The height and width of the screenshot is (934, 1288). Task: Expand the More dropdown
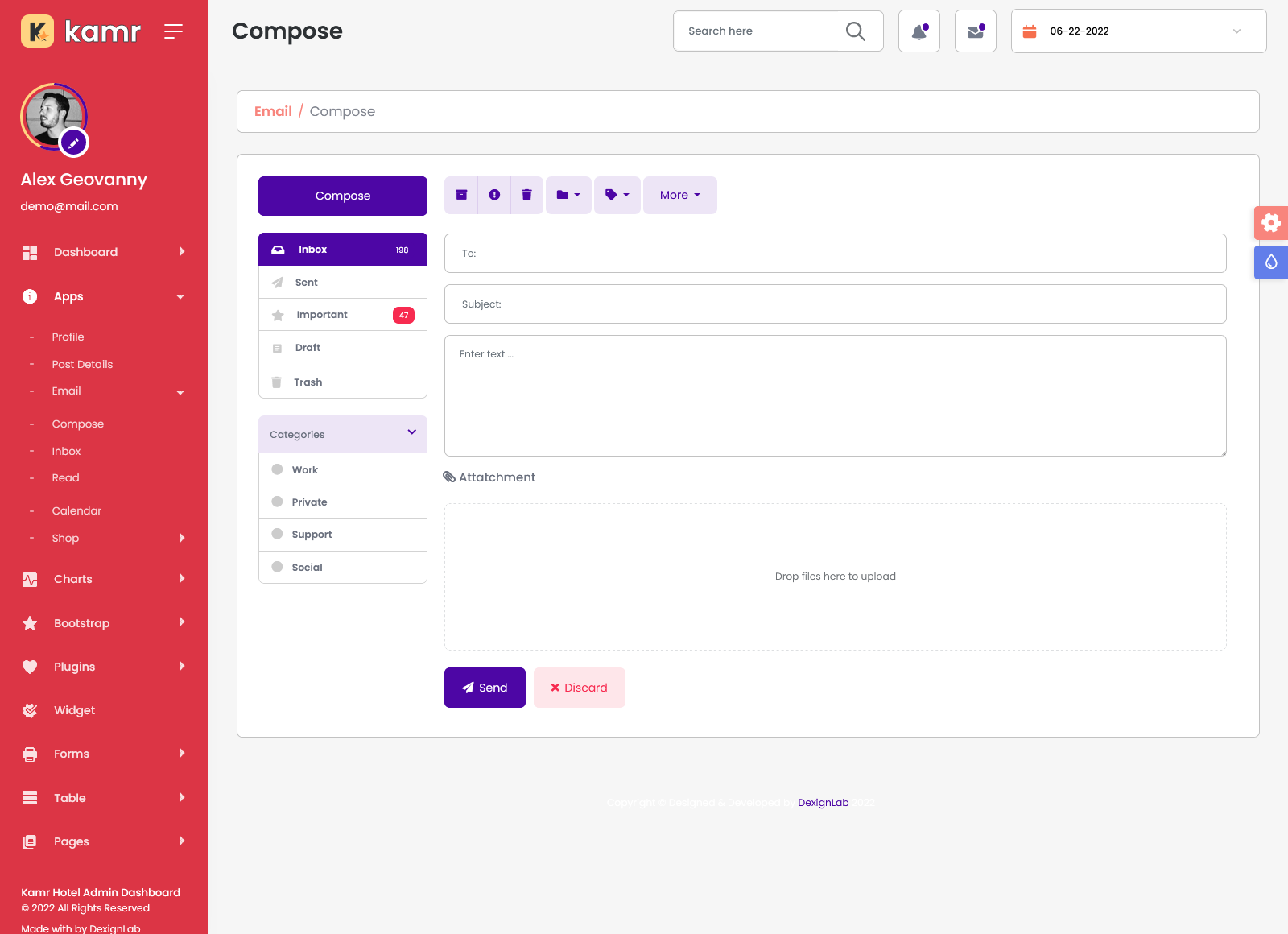point(679,195)
